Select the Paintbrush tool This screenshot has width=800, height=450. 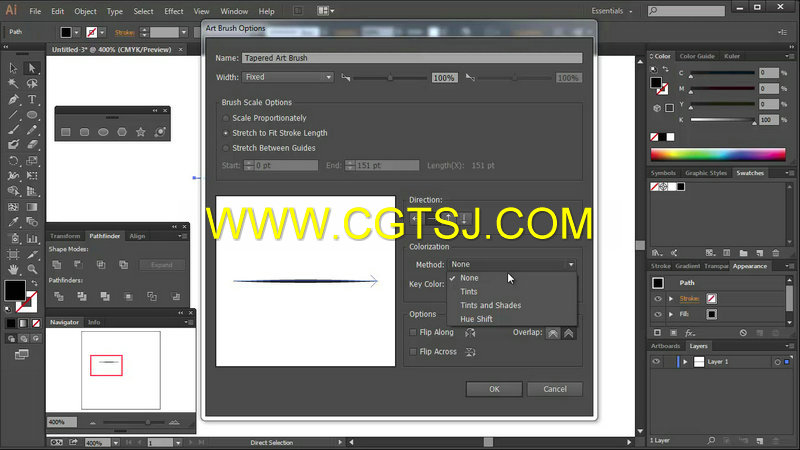pos(13,130)
